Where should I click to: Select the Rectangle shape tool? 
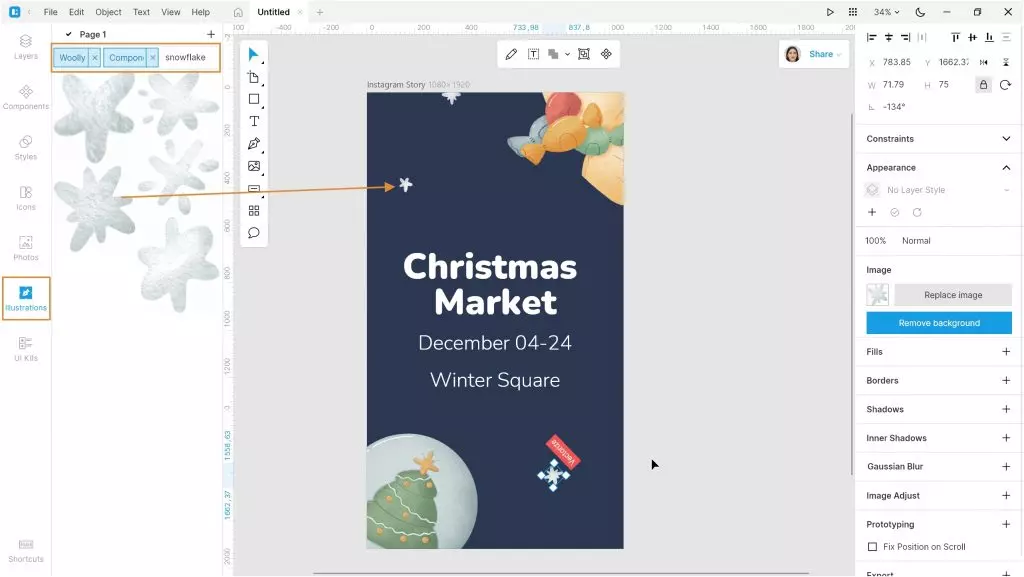click(253, 99)
